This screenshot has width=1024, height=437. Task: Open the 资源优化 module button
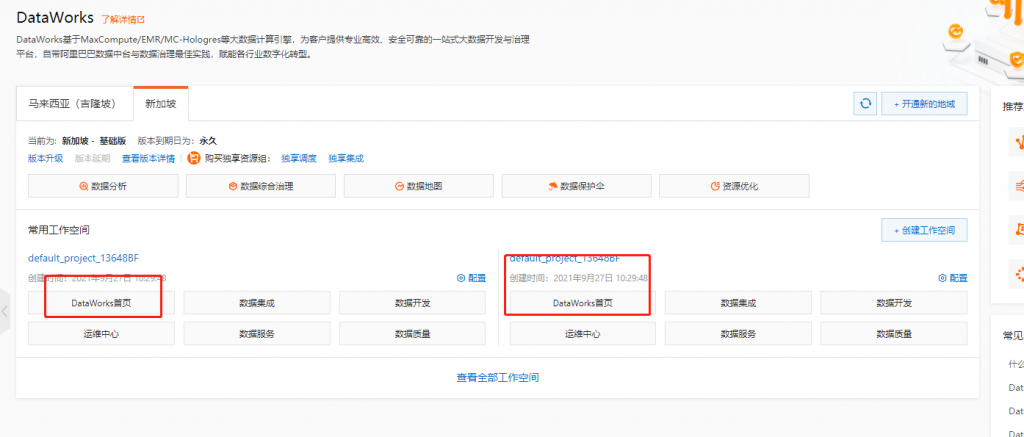tap(734, 186)
